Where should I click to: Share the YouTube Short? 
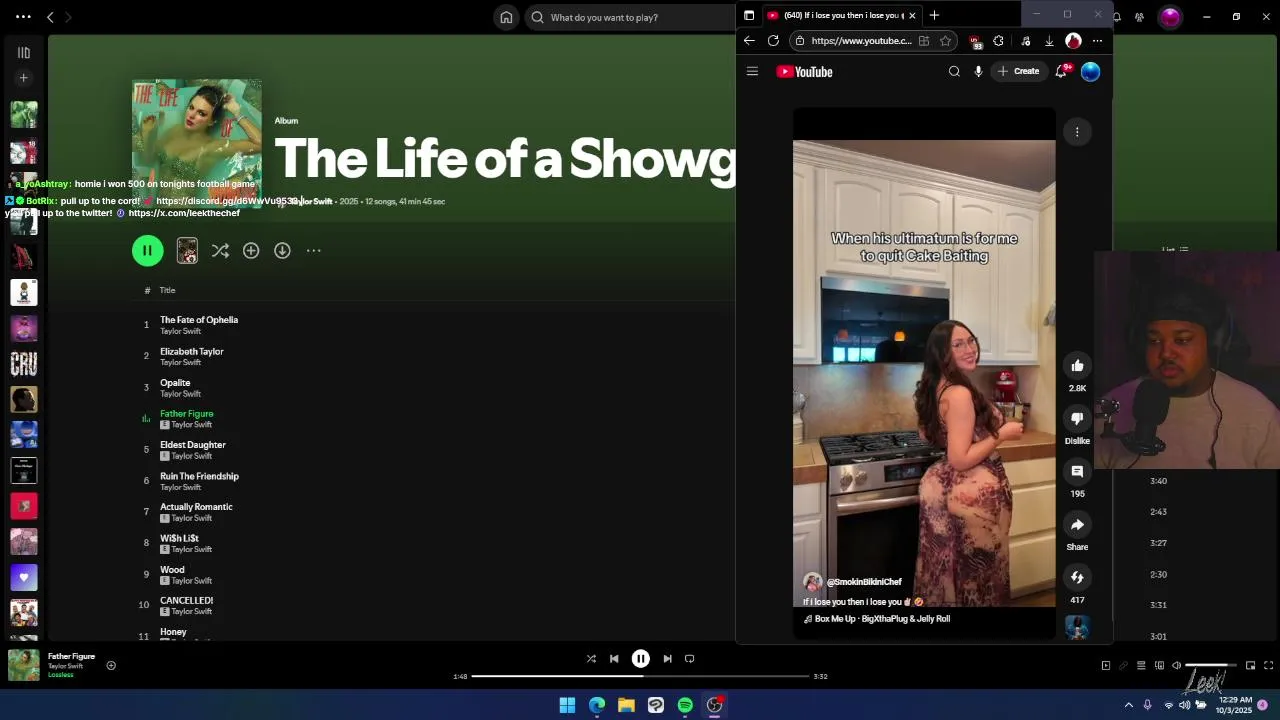tap(1077, 525)
